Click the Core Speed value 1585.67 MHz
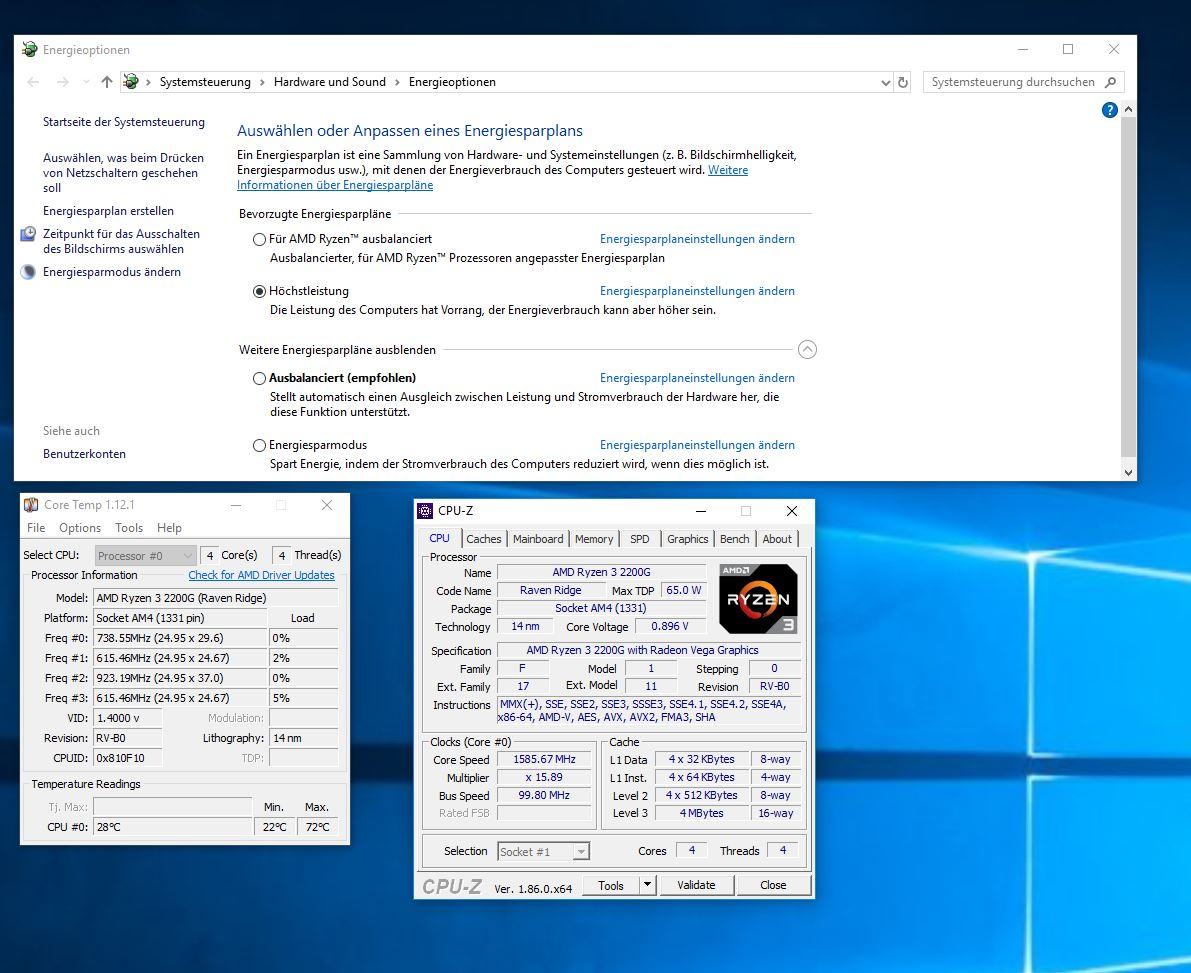This screenshot has width=1191, height=973. pyautogui.click(x=544, y=760)
